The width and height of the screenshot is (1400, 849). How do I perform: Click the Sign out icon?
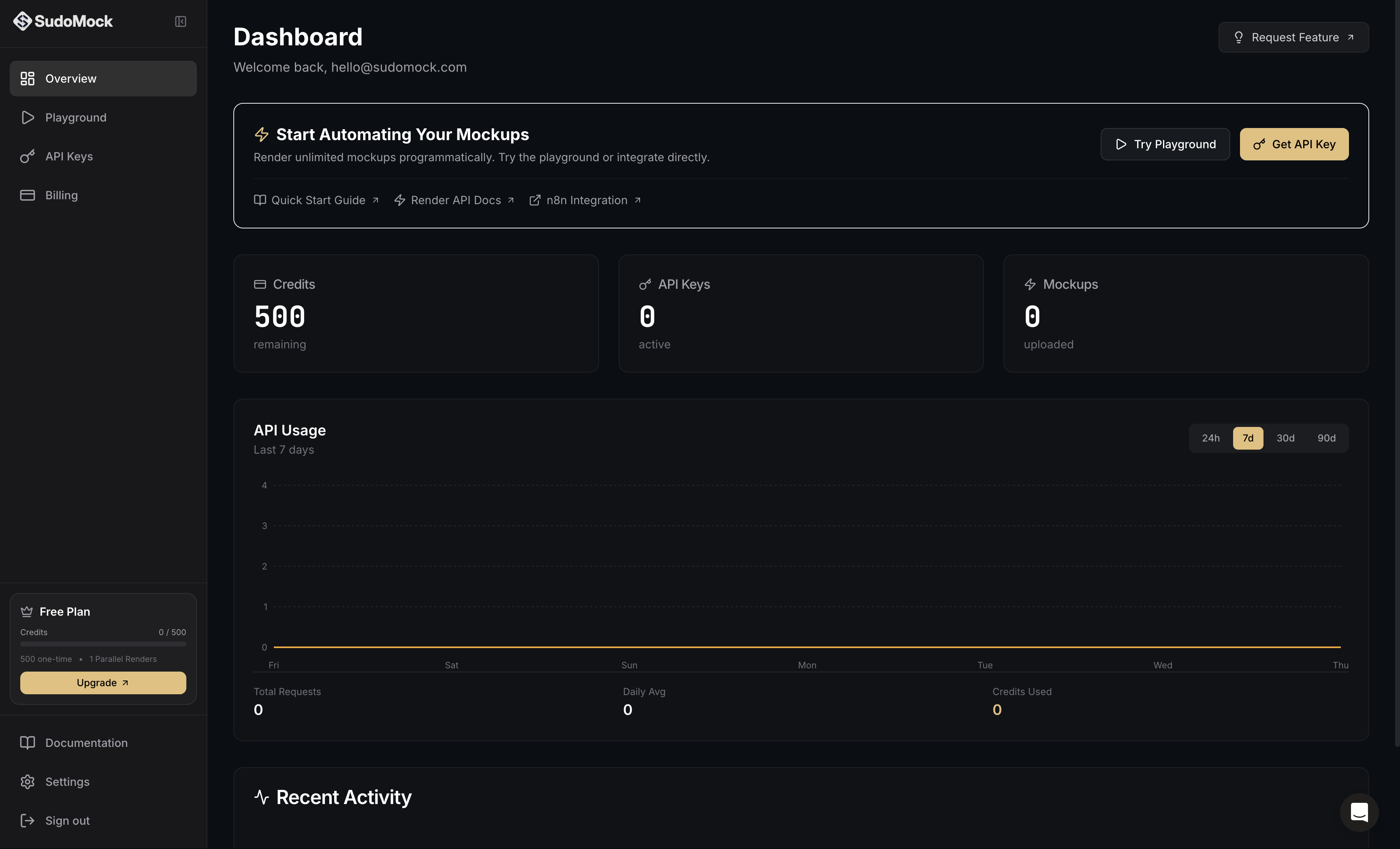(x=27, y=820)
